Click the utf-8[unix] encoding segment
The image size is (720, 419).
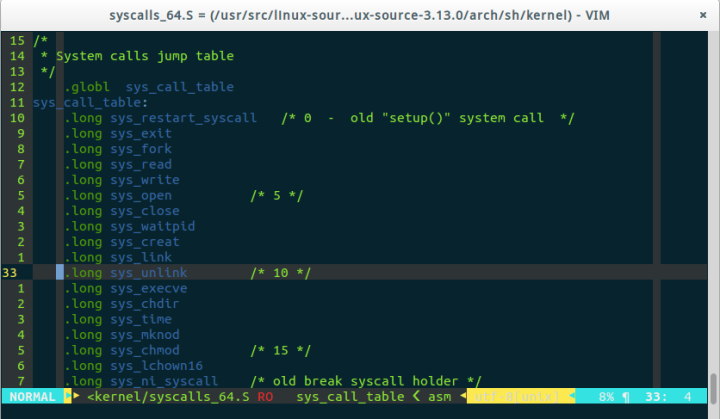(x=517, y=396)
